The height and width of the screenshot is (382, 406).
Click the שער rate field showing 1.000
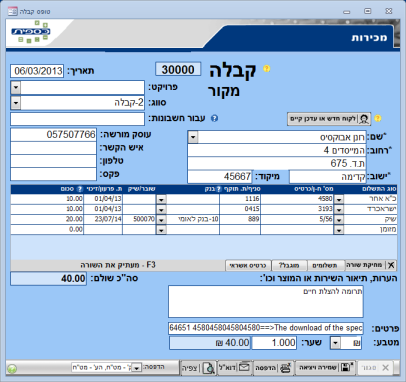(274, 343)
